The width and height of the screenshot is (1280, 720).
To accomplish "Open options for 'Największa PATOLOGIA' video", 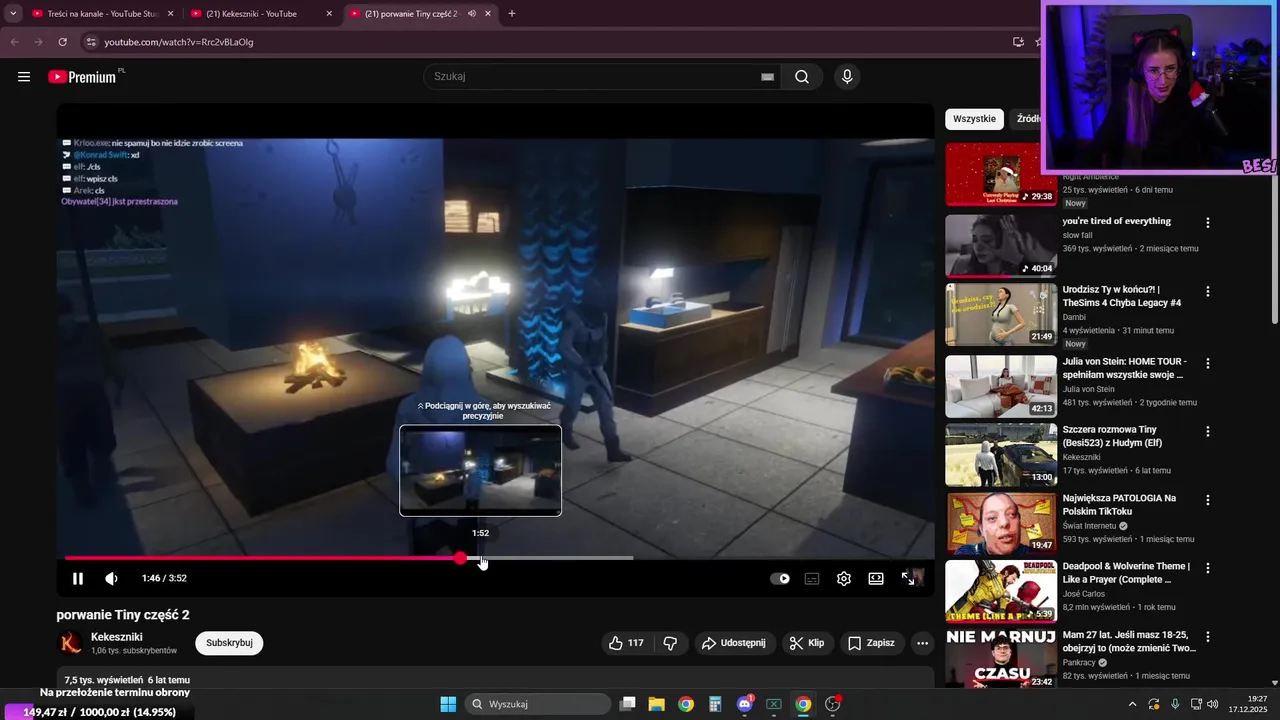I will tap(1208, 500).
